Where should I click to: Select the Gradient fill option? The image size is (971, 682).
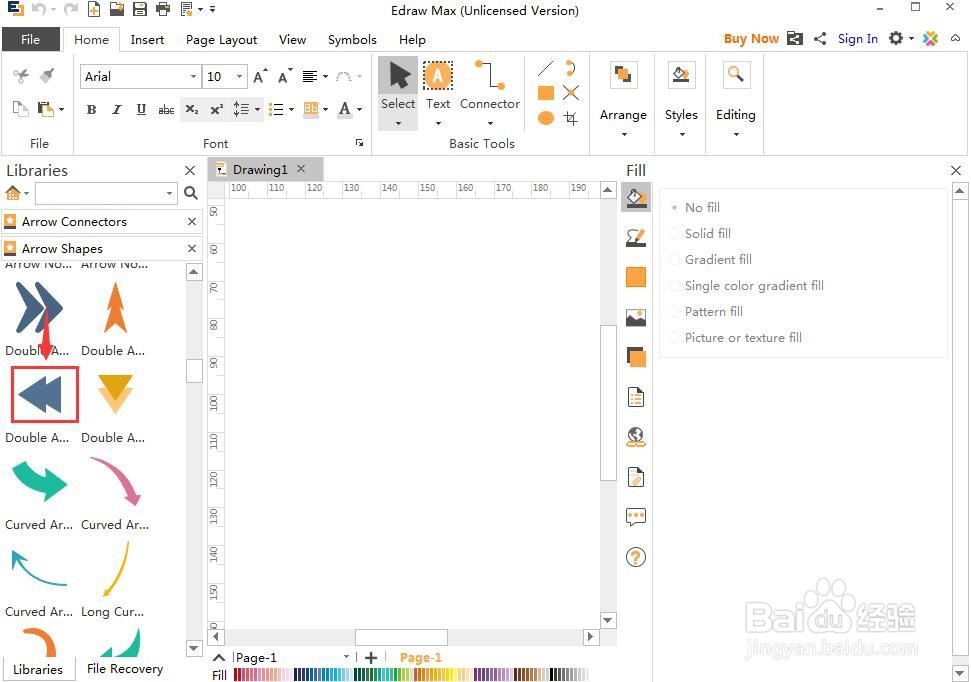(712, 260)
